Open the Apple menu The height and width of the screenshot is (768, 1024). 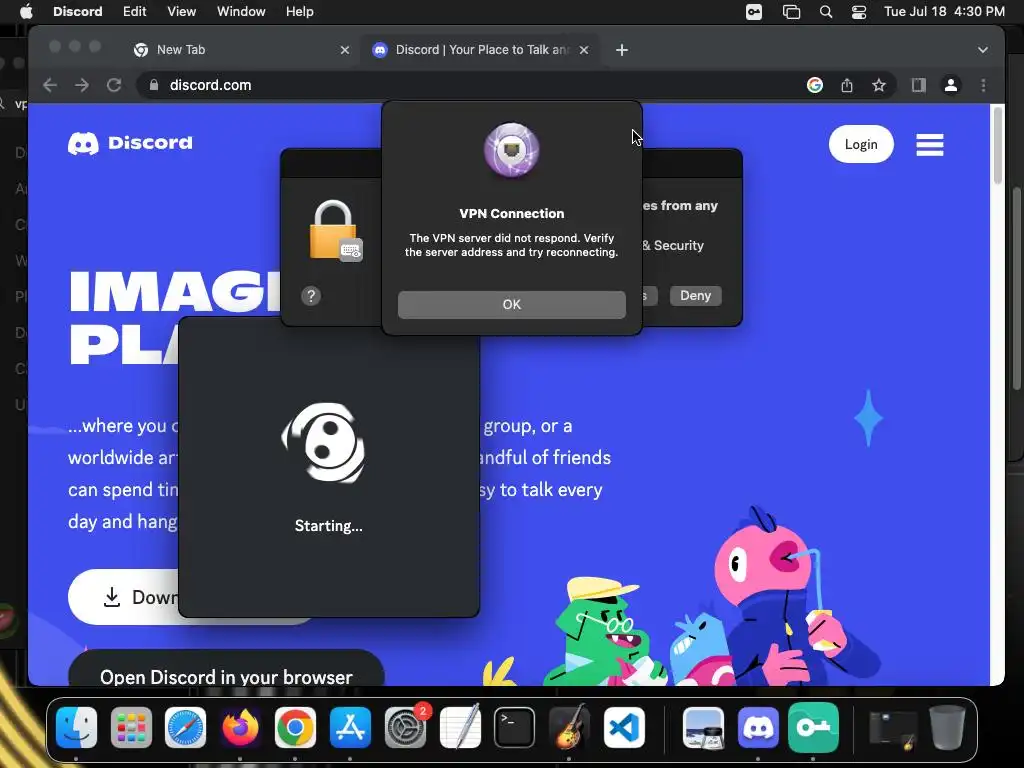(26, 12)
